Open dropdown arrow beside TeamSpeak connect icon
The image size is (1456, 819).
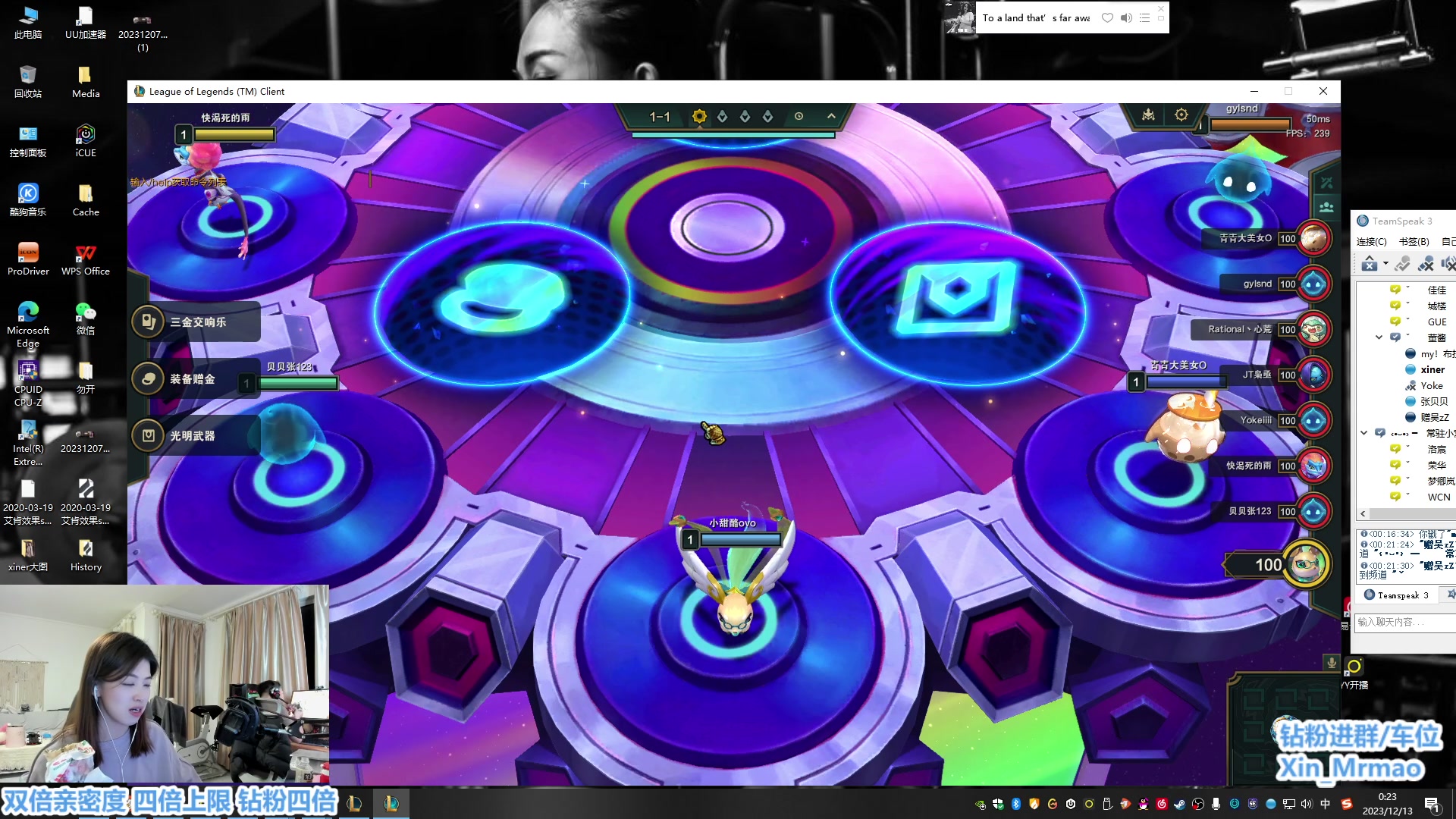click(x=1385, y=263)
